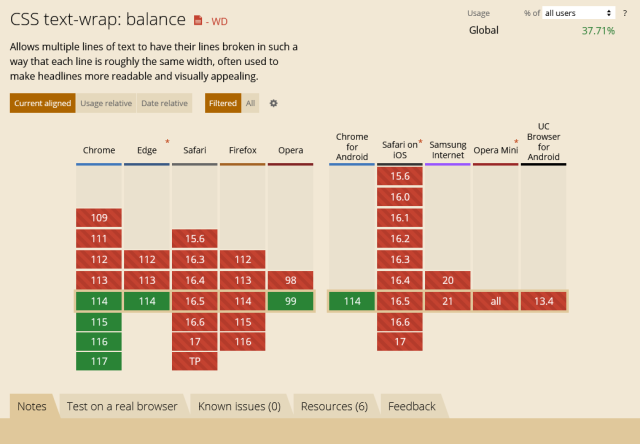Click Chrome 114 current version cell
The height and width of the screenshot is (444, 640).
point(99,301)
